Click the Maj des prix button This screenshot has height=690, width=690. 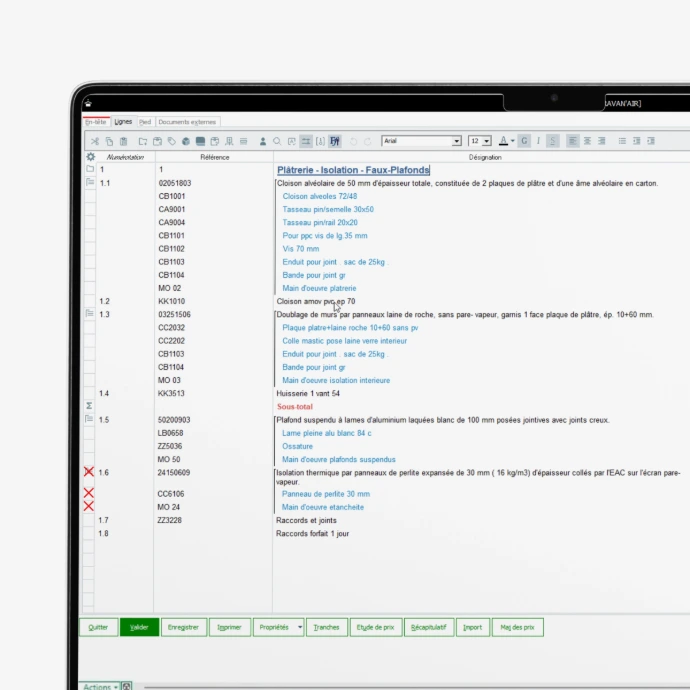[518, 627]
